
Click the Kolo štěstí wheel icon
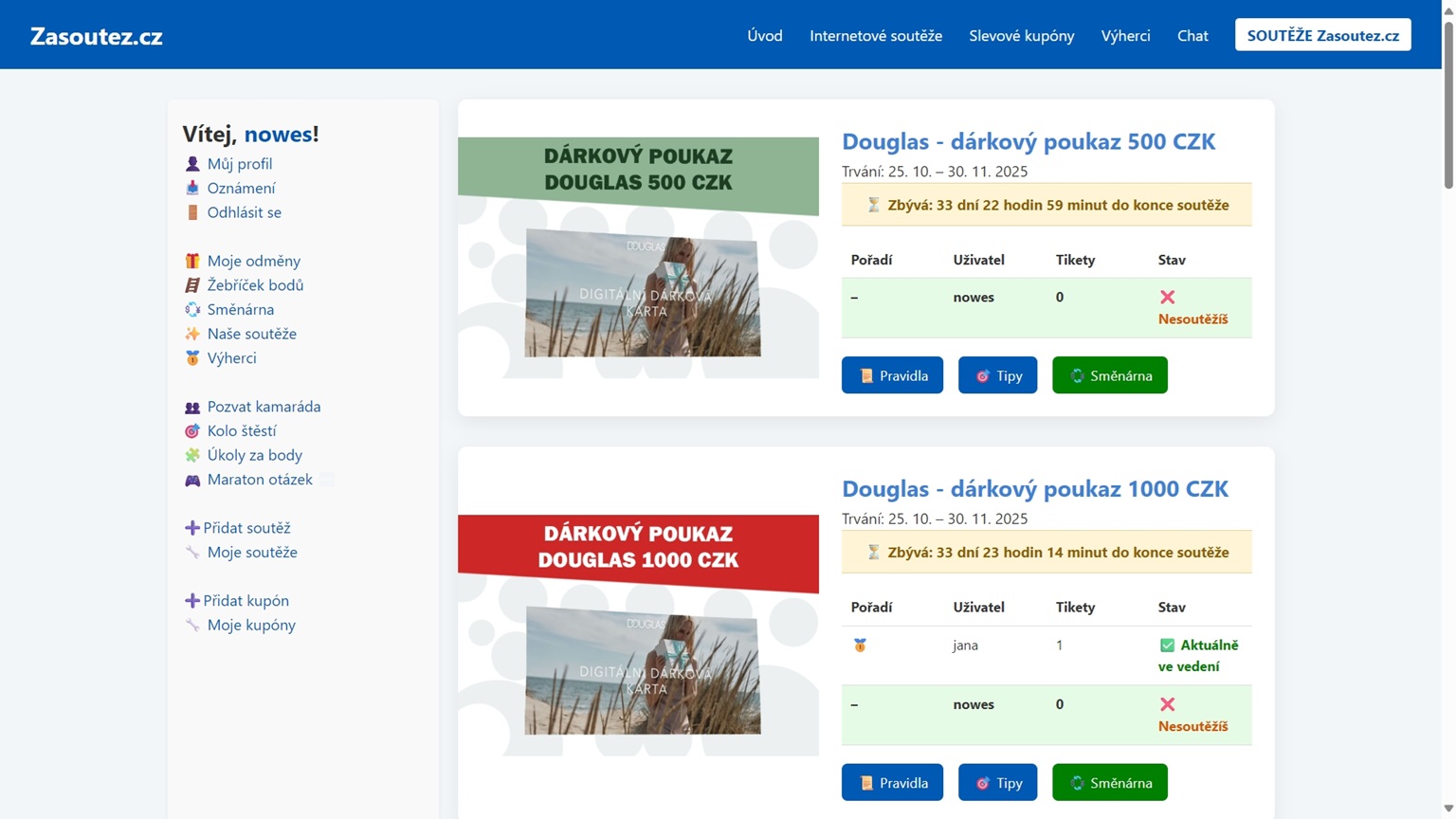pyautogui.click(x=192, y=431)
